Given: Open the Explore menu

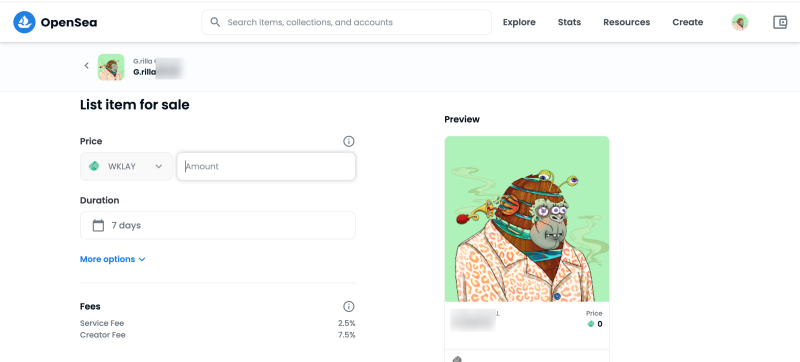Looking at the screenshot, I should 519,22.
